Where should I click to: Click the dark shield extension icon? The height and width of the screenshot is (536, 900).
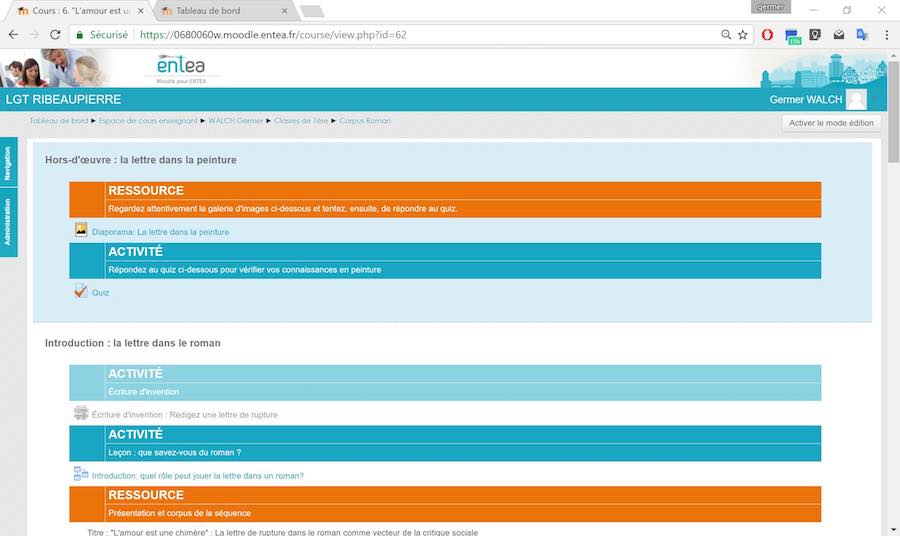click(x=815, y=35)
